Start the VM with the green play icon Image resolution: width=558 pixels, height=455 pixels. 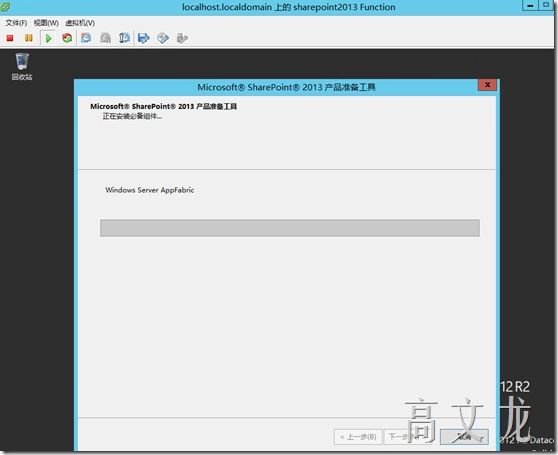[x=49, y=38]
